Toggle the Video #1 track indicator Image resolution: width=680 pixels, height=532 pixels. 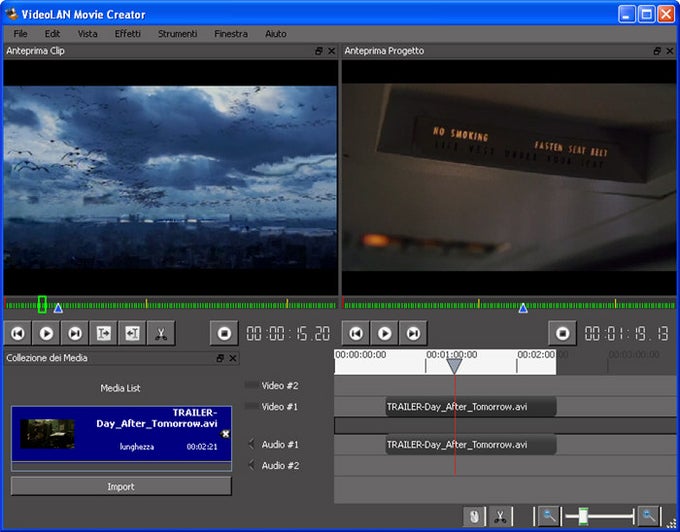point(252,406)
